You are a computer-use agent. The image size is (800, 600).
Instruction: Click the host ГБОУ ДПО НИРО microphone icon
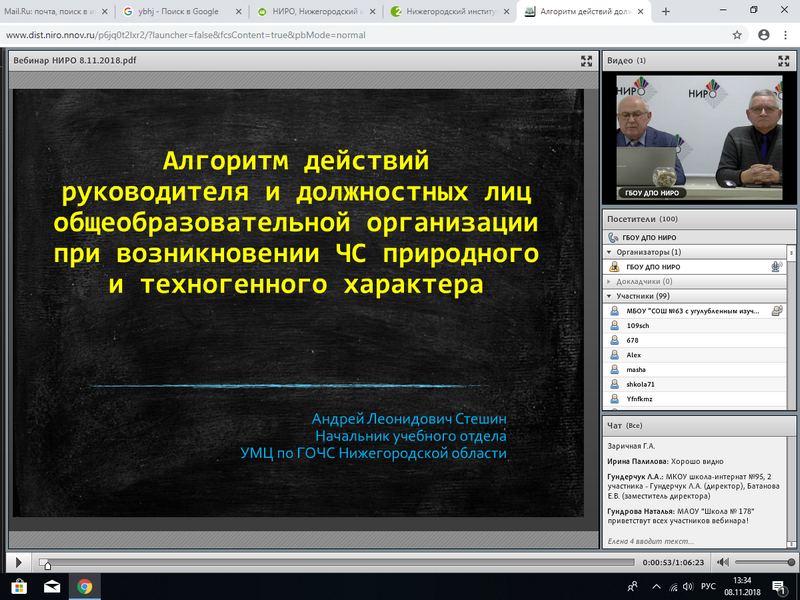point(775,267)
